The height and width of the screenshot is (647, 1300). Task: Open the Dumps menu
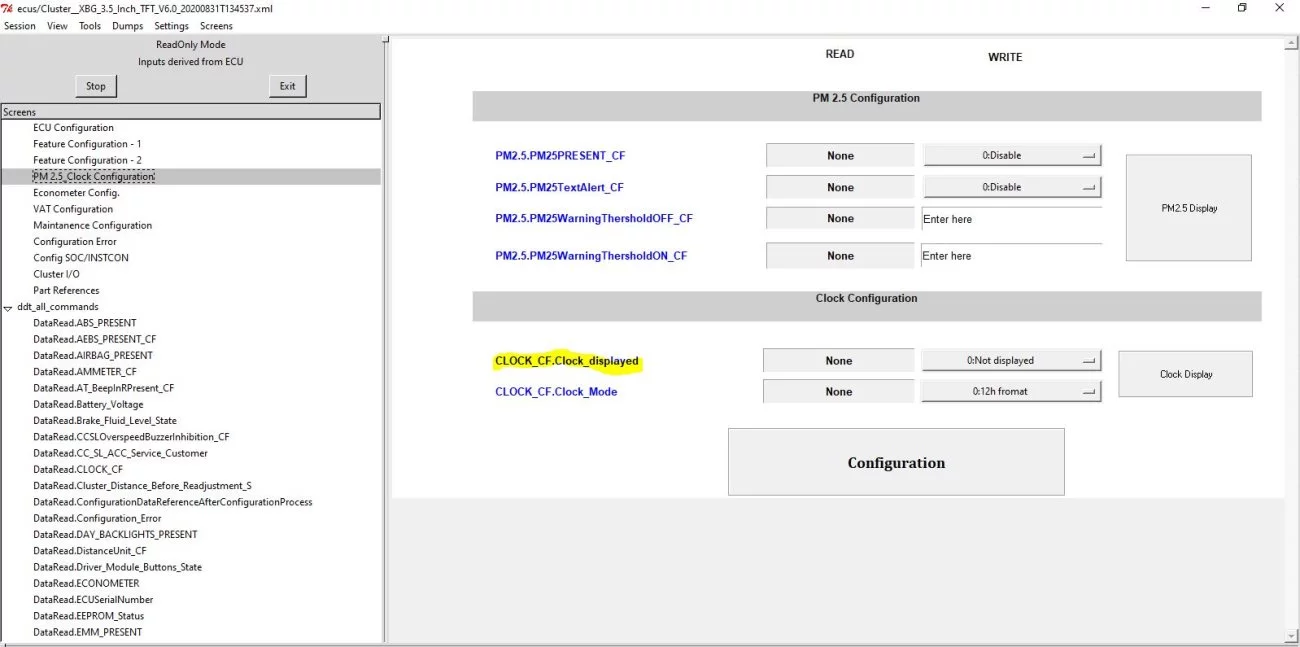coord(128,26)
